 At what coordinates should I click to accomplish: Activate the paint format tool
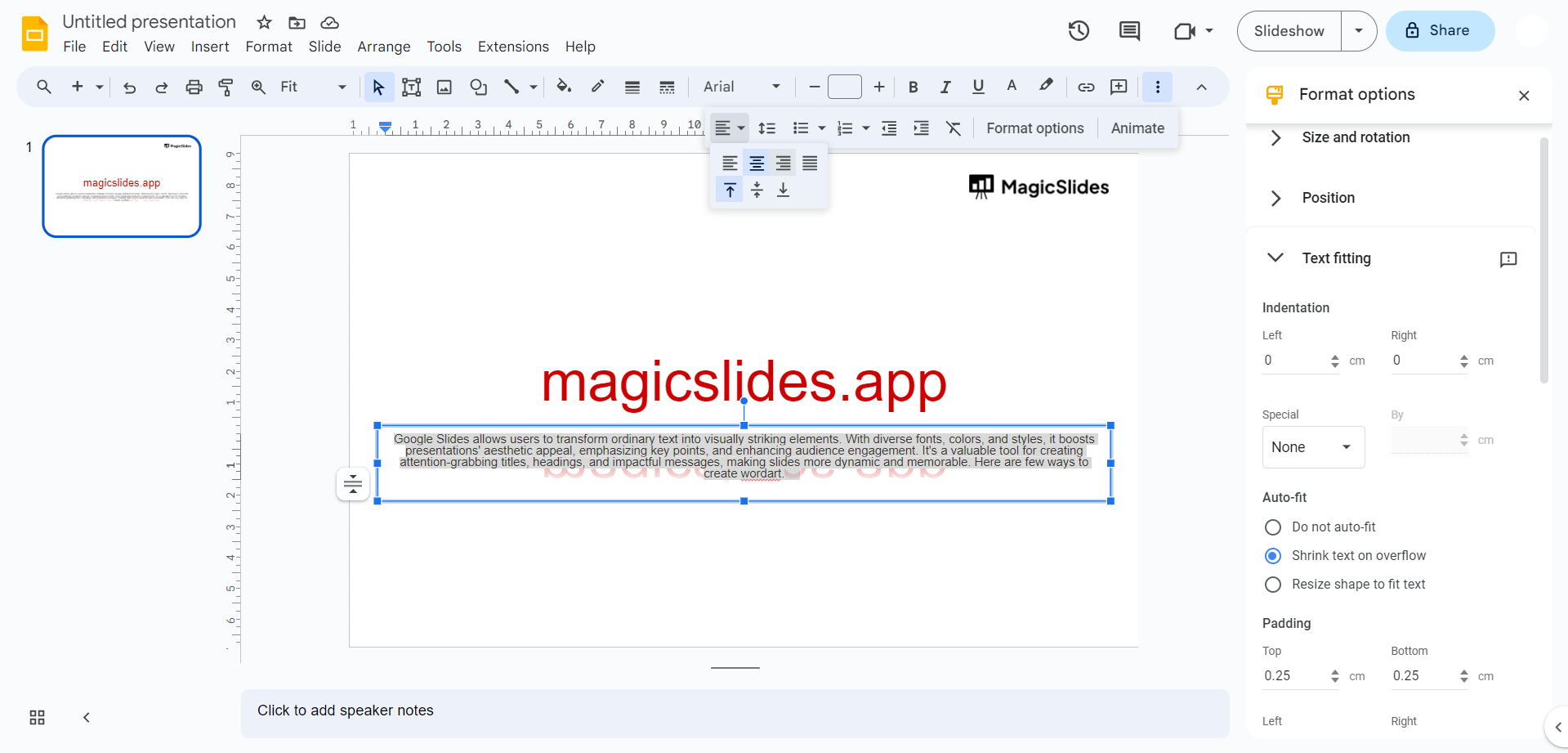coord(226,87)
